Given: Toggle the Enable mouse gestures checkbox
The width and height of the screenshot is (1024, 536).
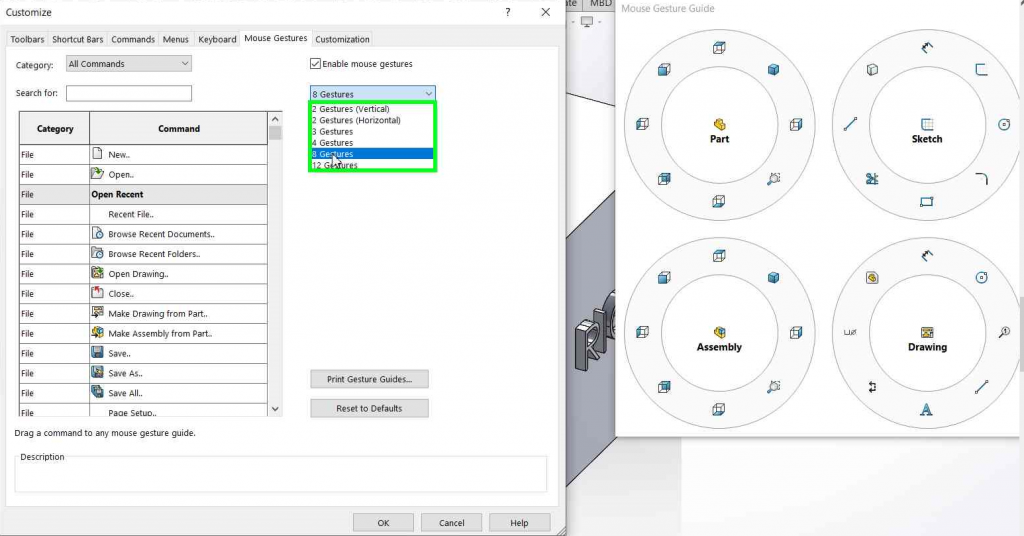Looking at the screenshot, I should point(316,64).
